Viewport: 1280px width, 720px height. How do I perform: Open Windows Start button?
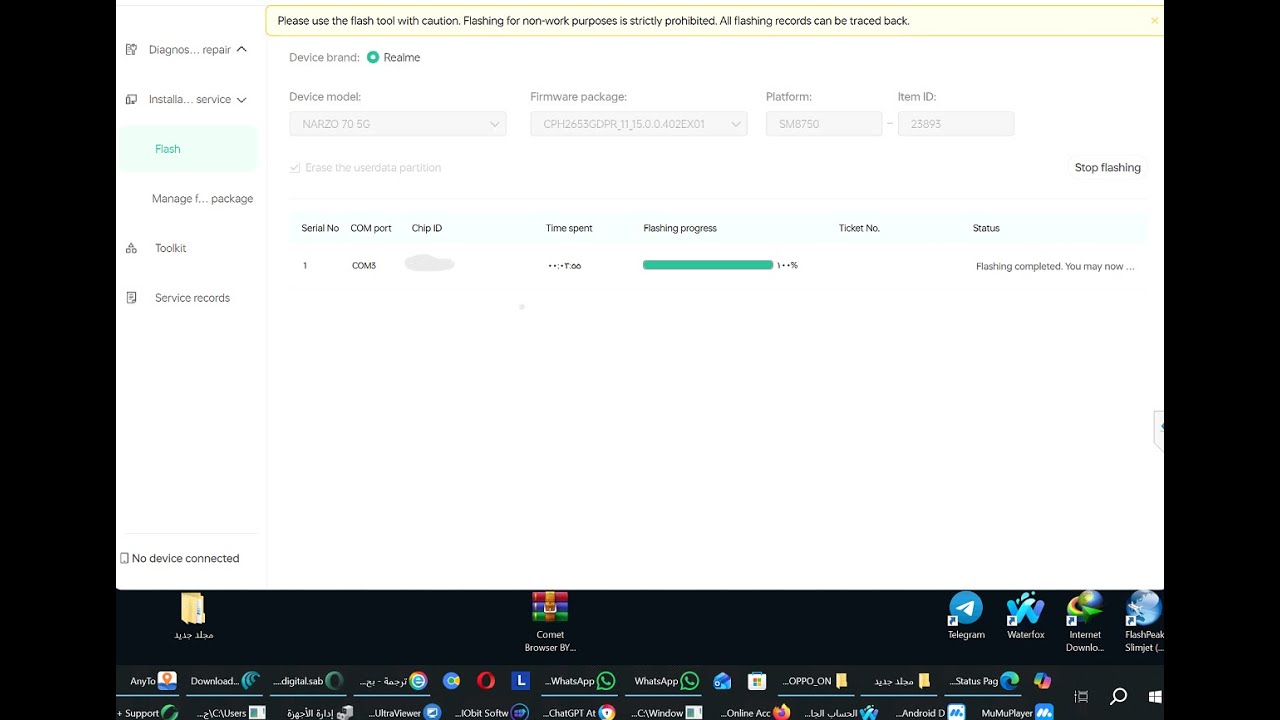(1155, 696)
